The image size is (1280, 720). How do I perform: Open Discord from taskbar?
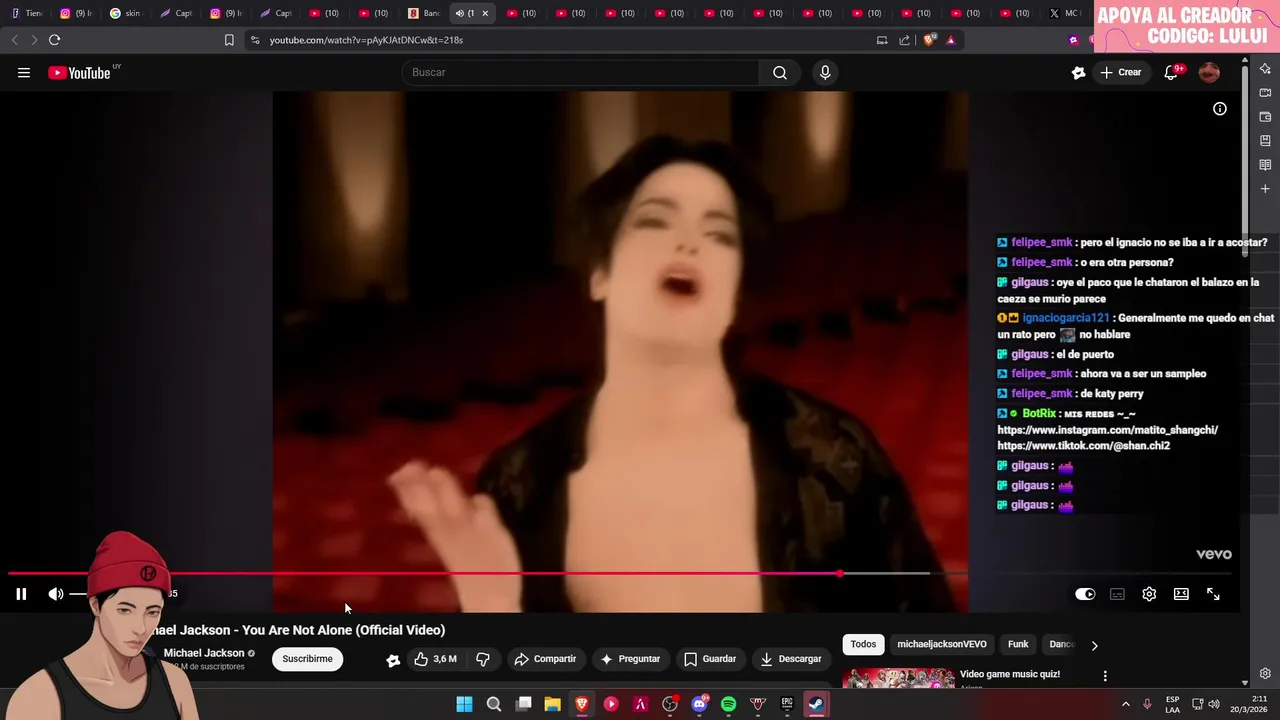(699, 704)
